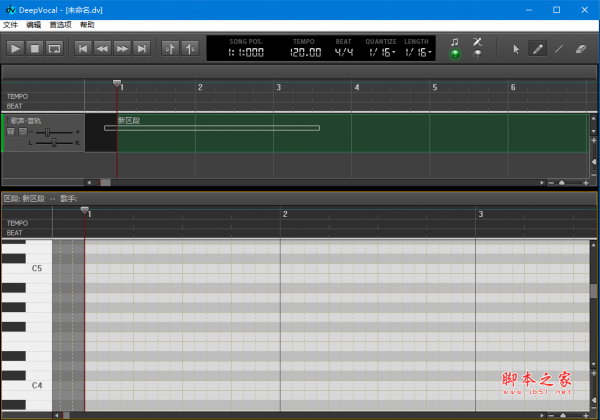This screenshot has height=420, width=600.
Task: Toggle the track Mute (M) button
Action: [11, 132]
